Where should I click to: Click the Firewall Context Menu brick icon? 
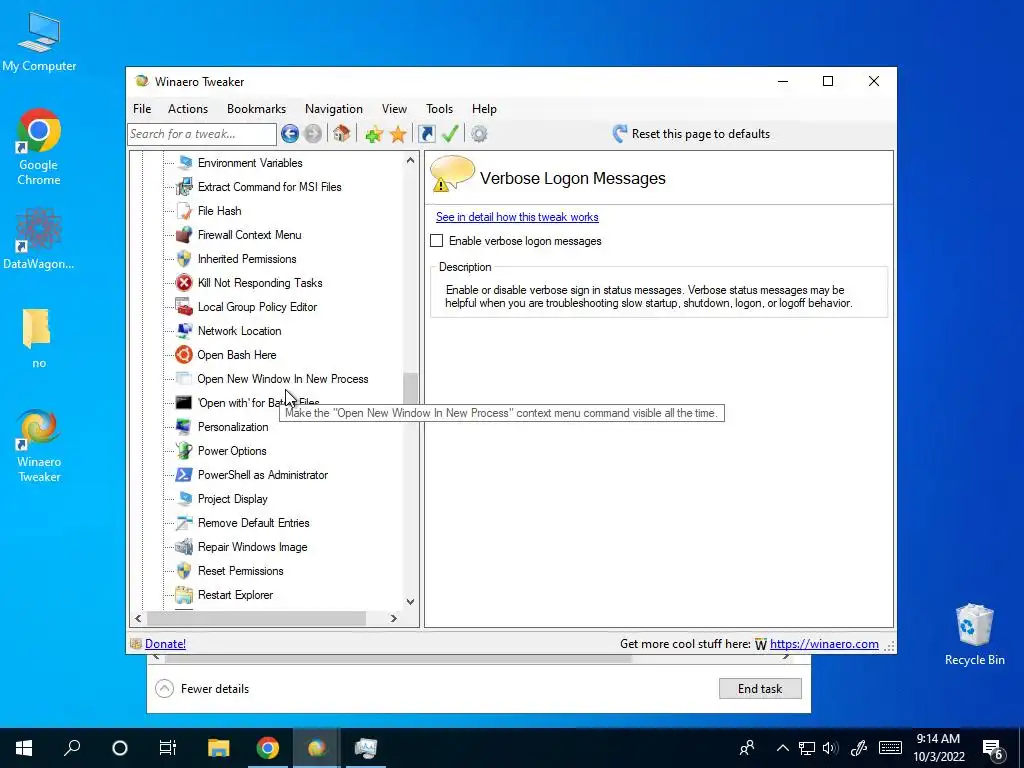(x=185, y=235)
